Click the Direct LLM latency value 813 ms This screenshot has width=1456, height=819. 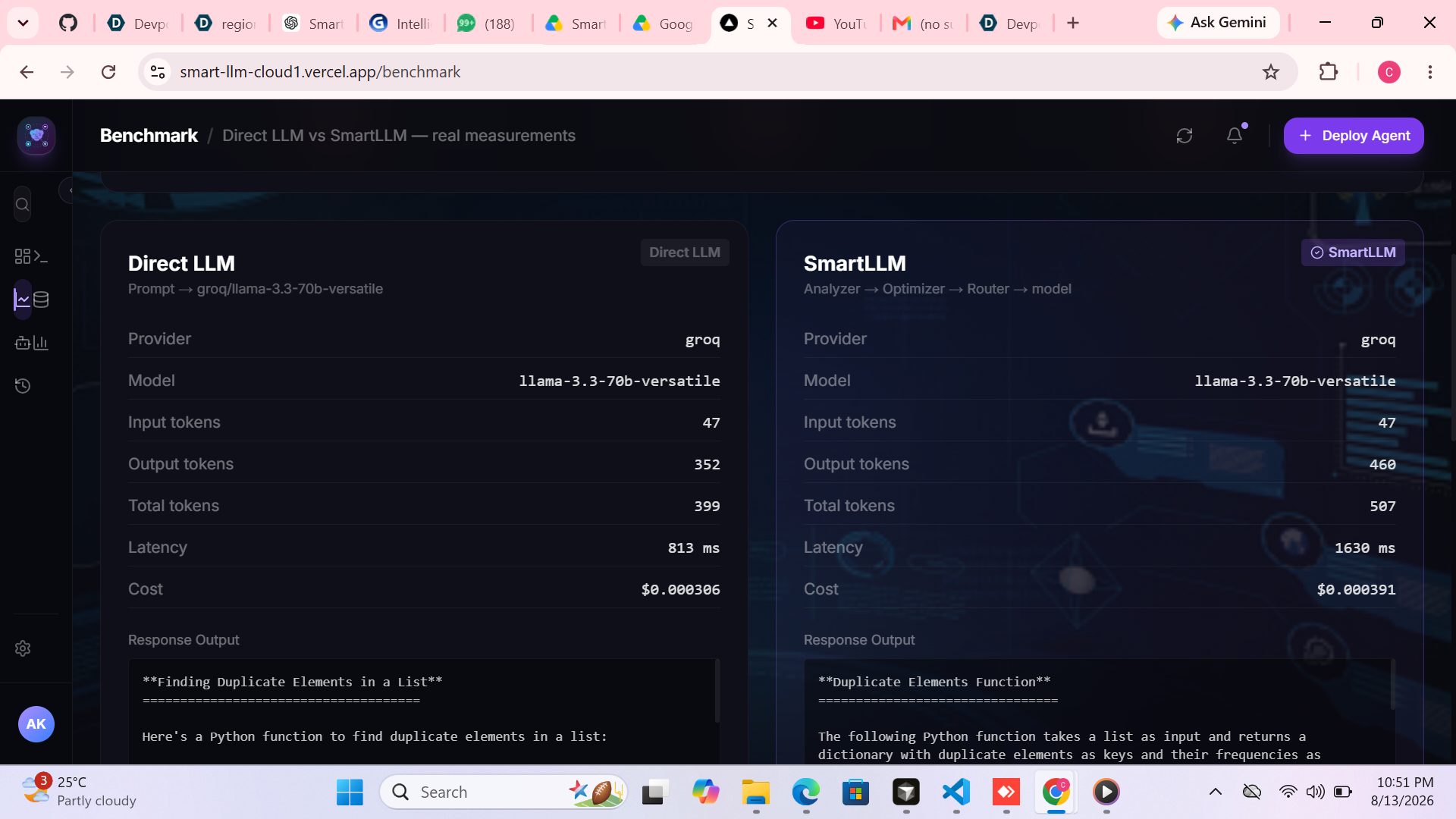click(694, 548)
